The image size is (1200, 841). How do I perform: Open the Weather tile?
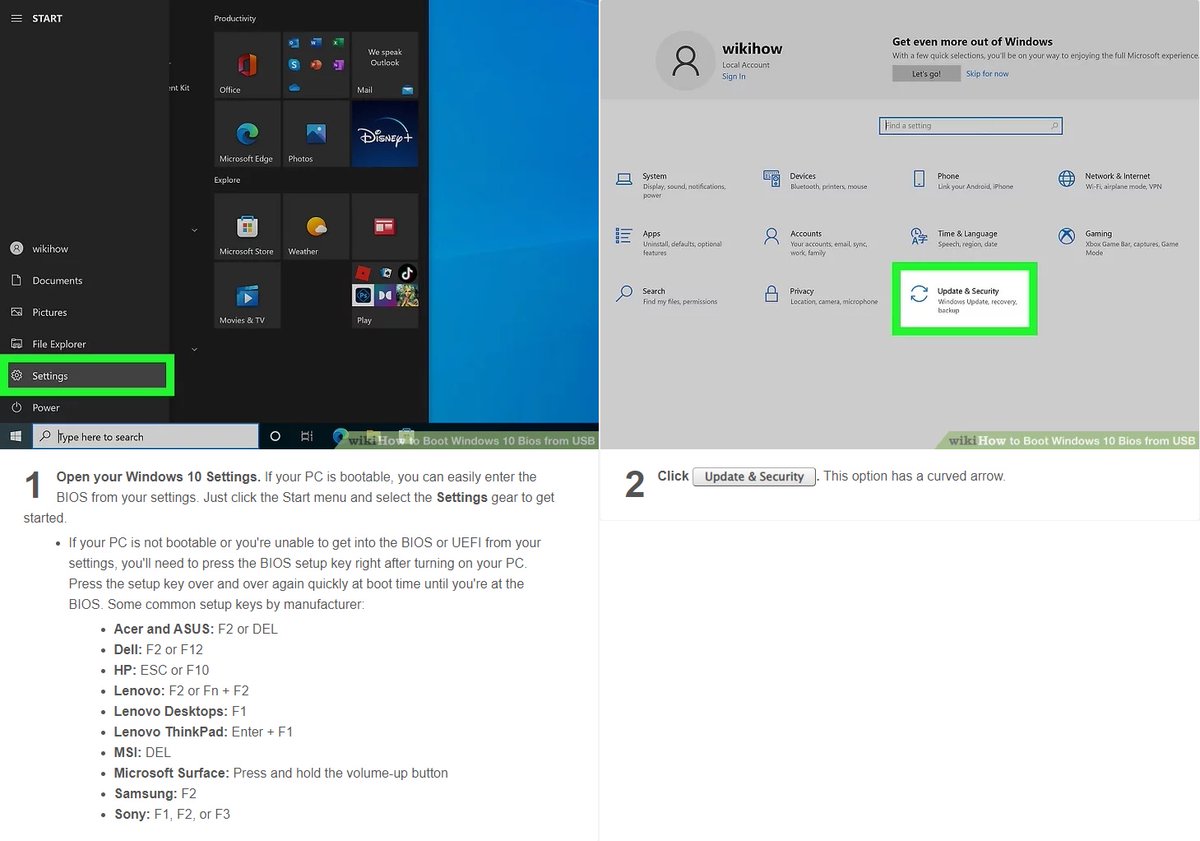tap(316, 226)
